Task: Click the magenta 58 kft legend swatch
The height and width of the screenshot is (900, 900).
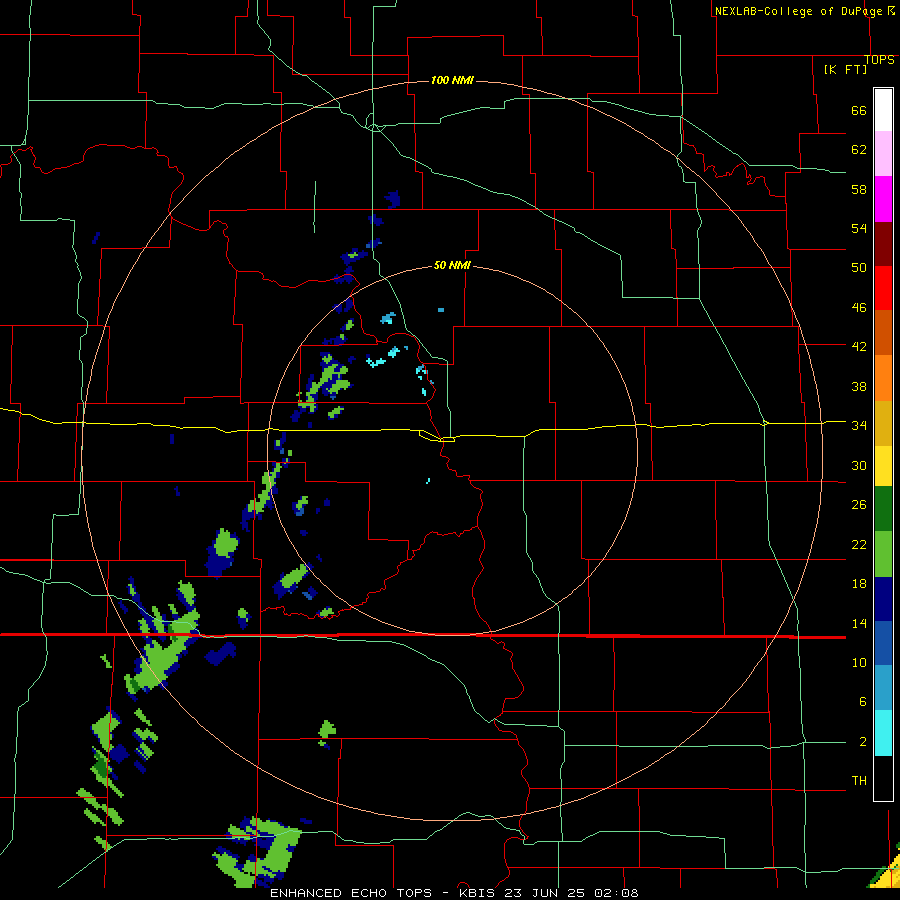Action: (883, 199)
